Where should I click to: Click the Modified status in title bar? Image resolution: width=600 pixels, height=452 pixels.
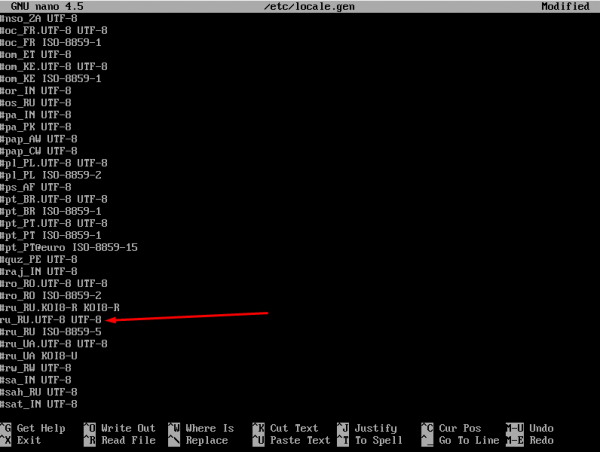tap(565, 6)
